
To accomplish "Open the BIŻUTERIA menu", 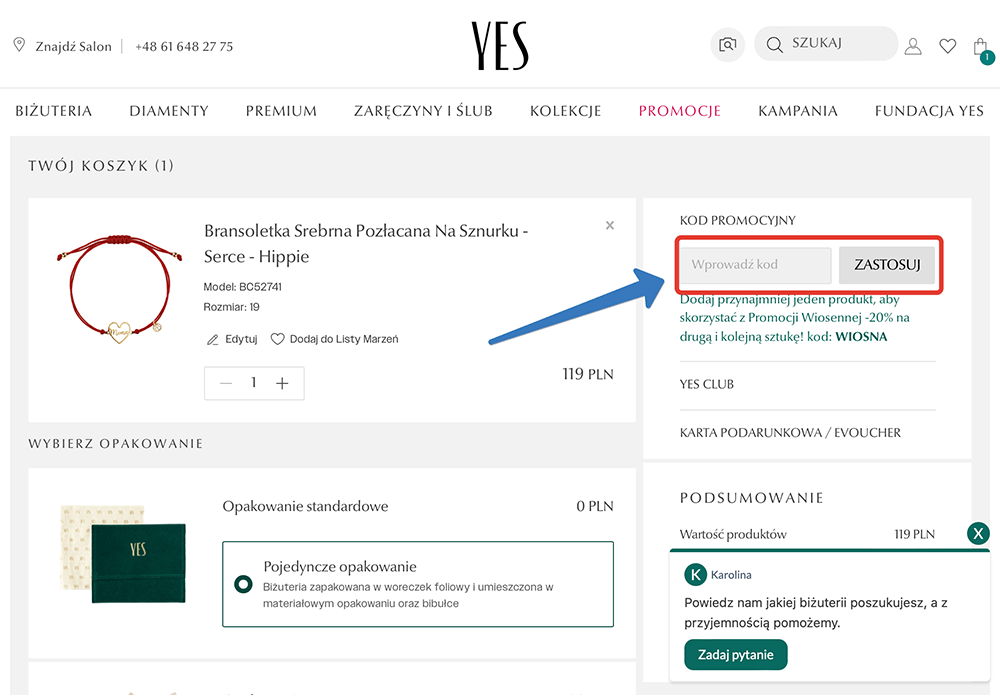I will (x=54, y=111).
